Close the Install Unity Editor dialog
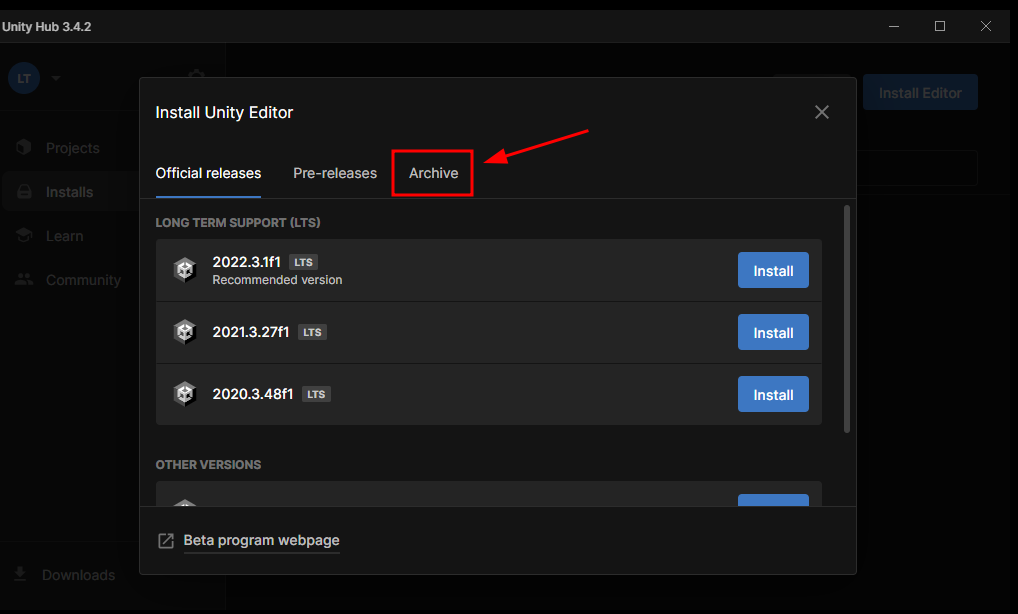 (822, 112)
